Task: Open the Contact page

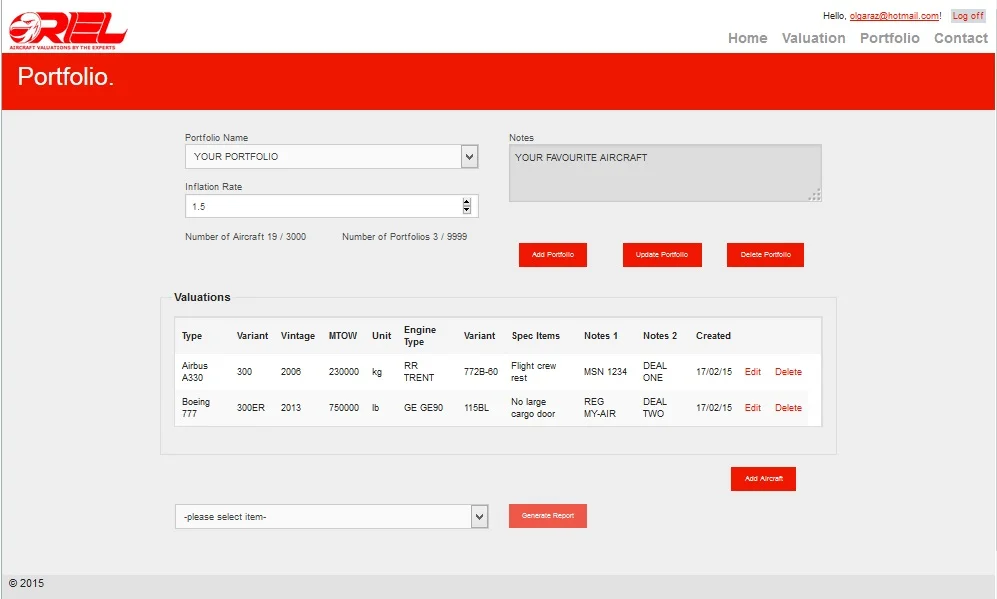Action: click(x=961, y=38)
